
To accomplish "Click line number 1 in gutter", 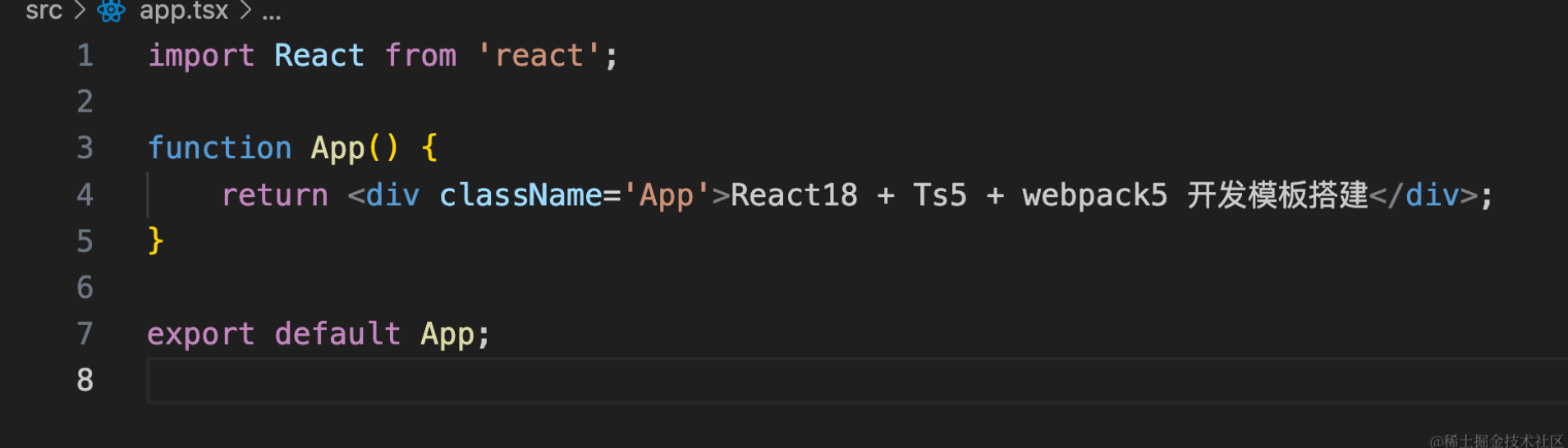I will click(85, 55).
